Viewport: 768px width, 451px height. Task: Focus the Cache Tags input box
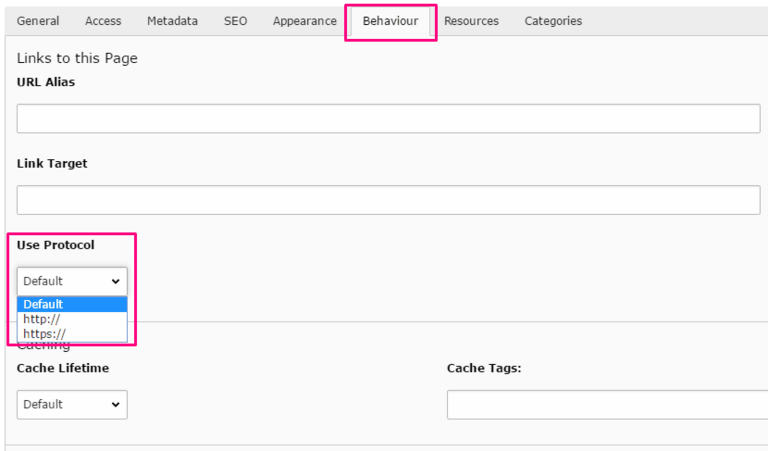606,404
